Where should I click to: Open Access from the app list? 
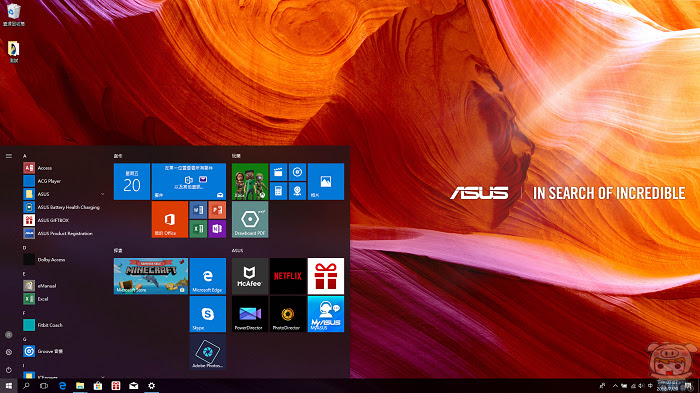(64, 168)
